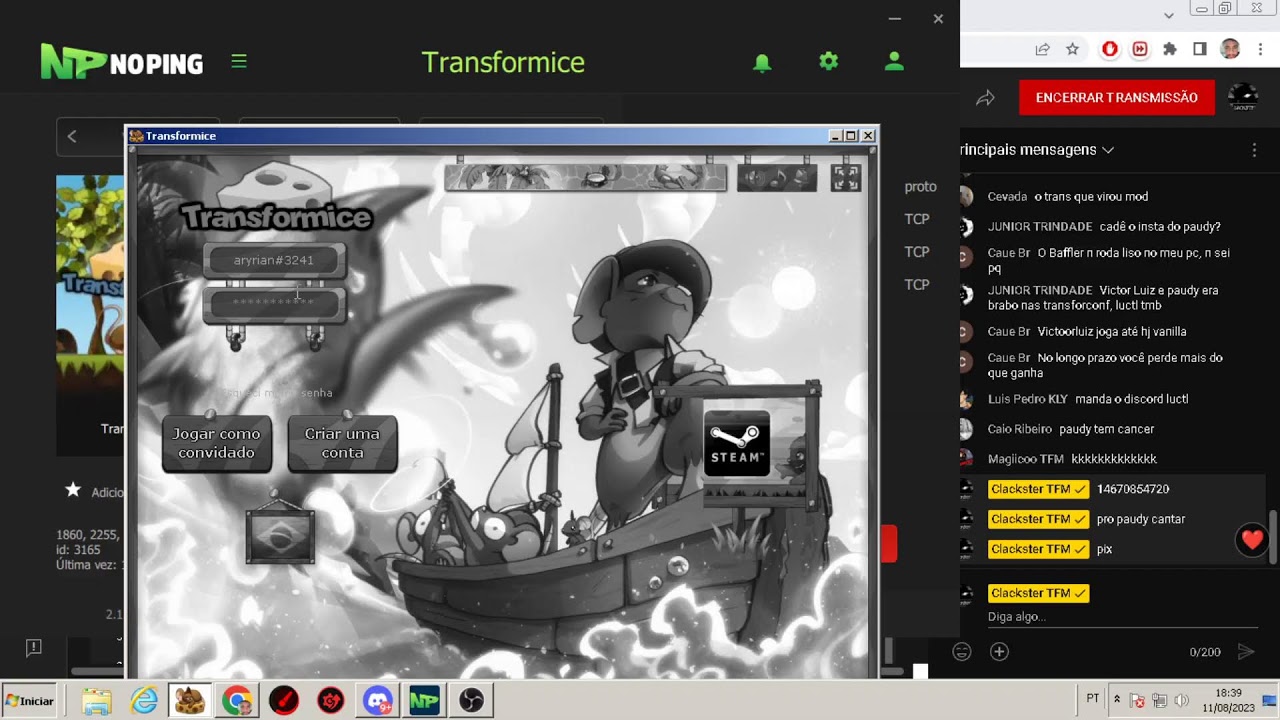Viewport: 1280px width, 720px height.
Task: Open the red fast-forward extension icon
Action: click(x=1140, y=49)
